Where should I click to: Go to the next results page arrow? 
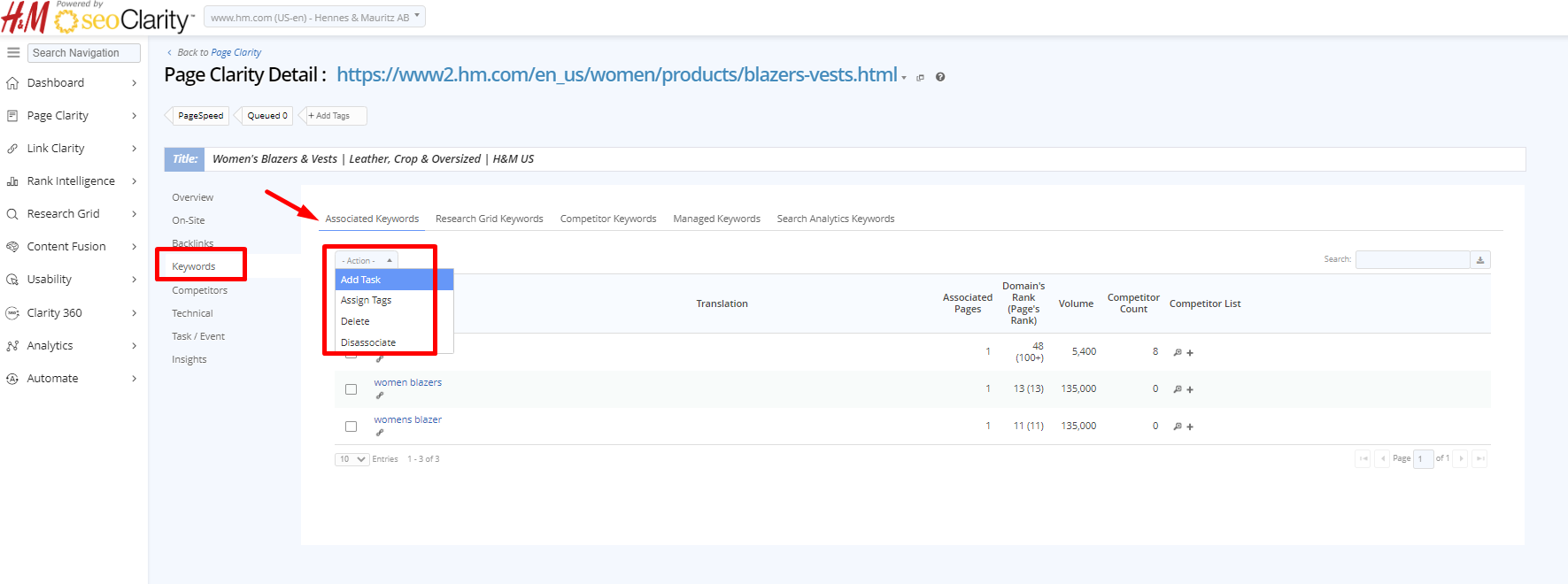[1461, 458]
